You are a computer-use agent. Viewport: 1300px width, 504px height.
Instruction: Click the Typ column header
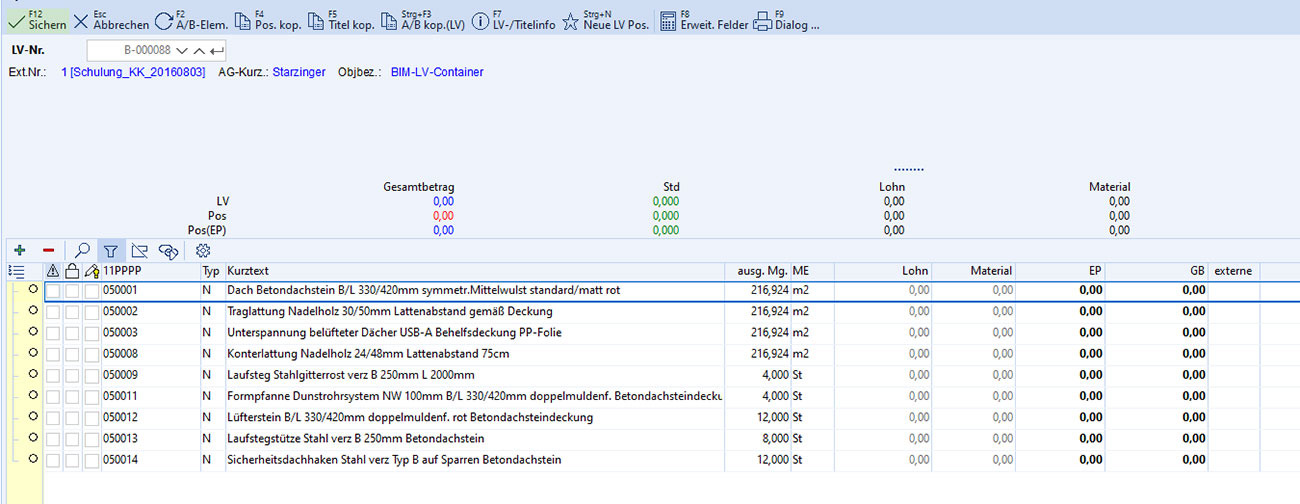click(x=211, y=271)
